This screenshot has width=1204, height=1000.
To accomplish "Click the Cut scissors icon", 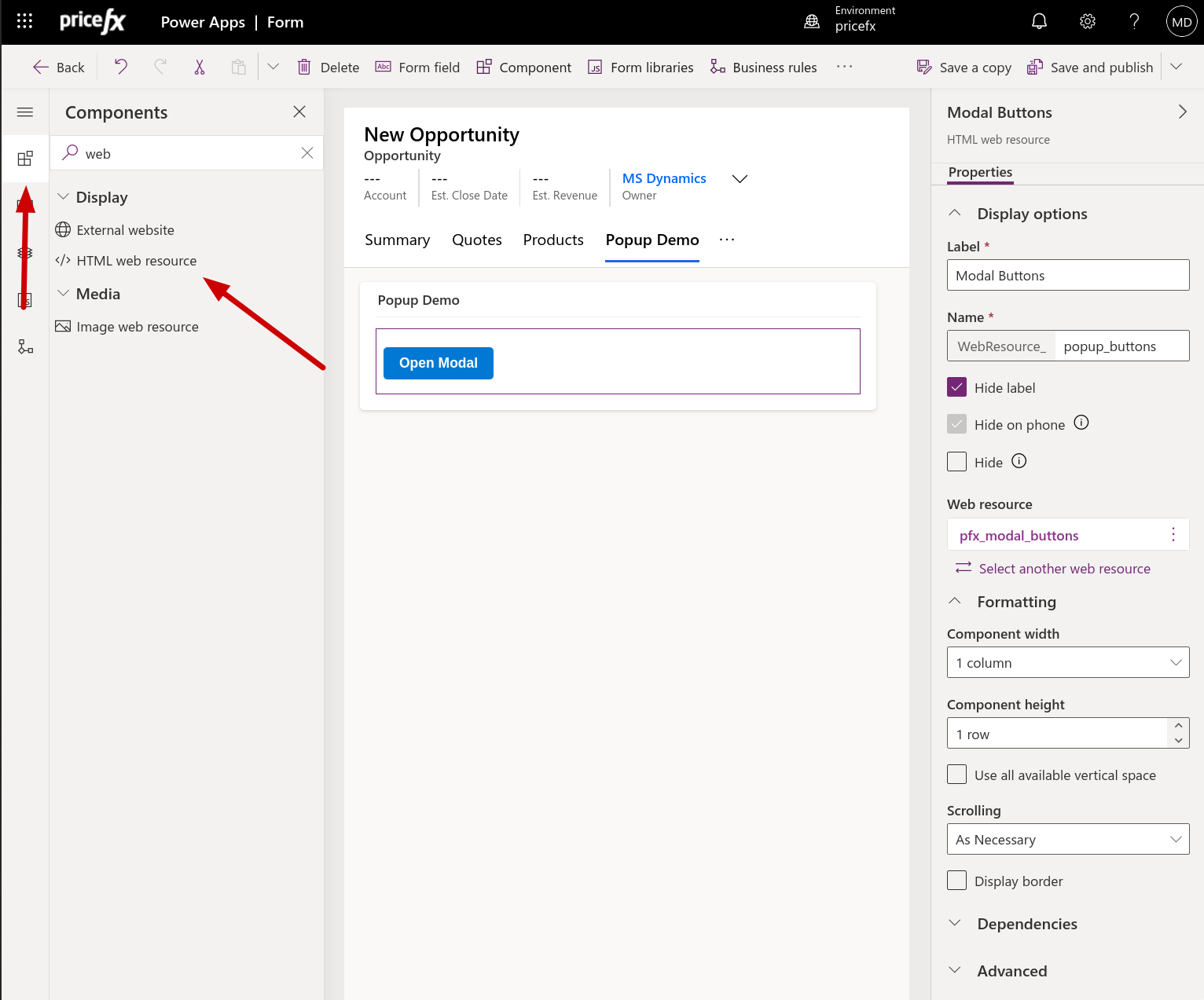I will point(200,67).
